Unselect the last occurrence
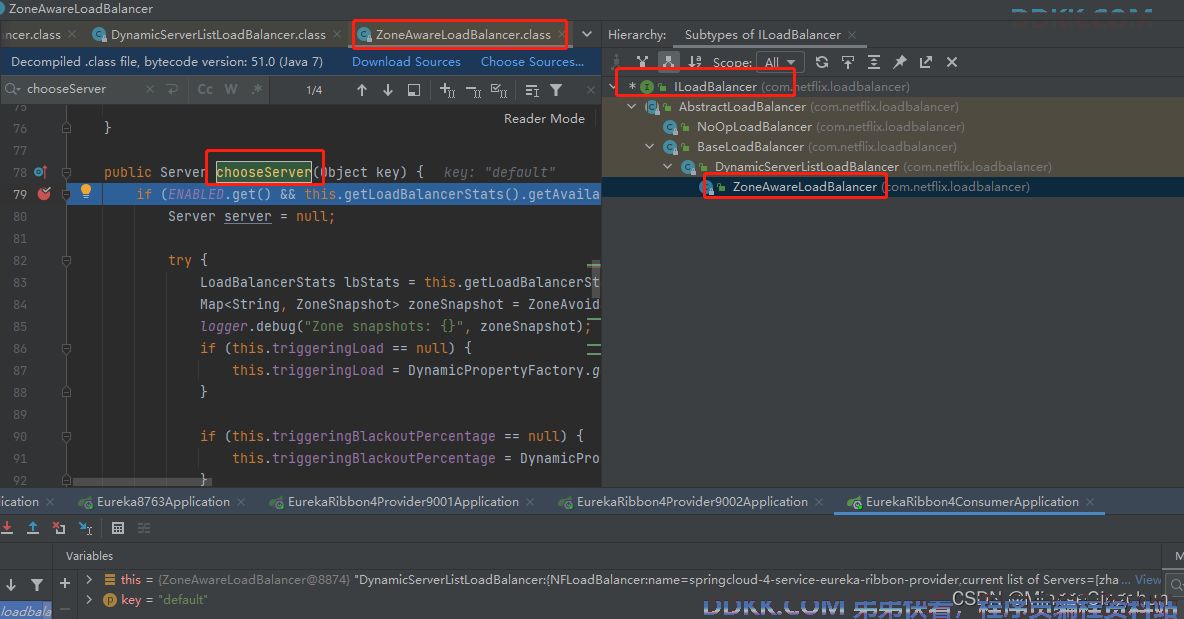This screenshot has height=619, width=1184. (473, 90)
